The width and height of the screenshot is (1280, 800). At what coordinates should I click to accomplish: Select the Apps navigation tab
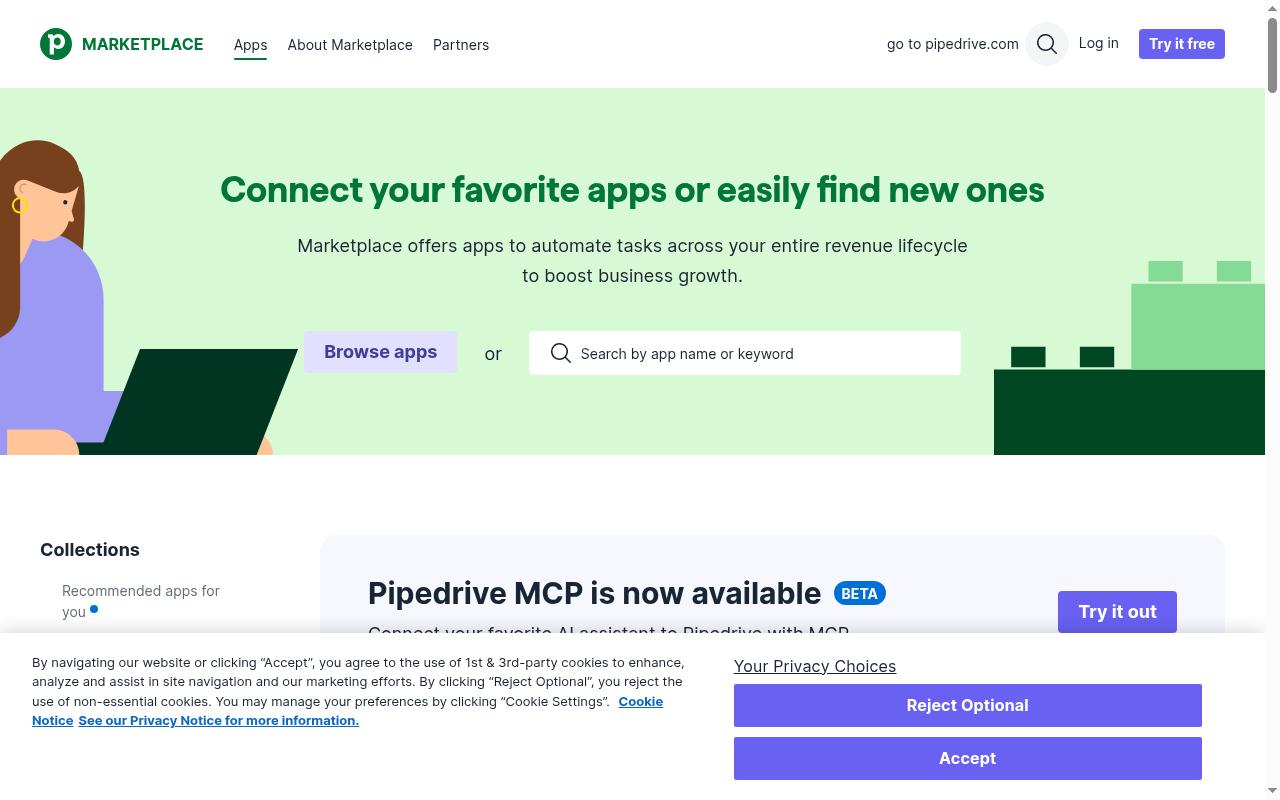250,45
